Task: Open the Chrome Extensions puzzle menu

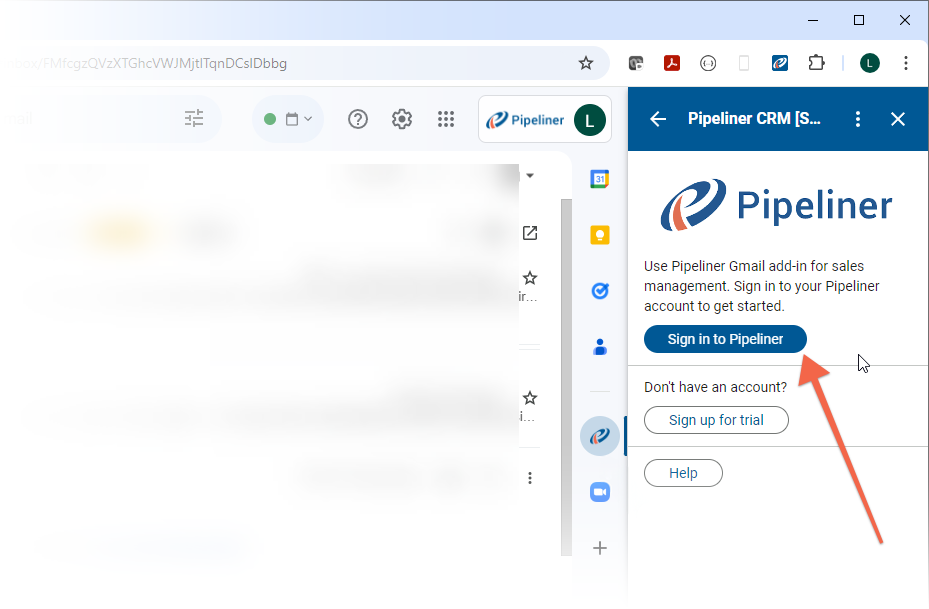Action: pos(816,63)
